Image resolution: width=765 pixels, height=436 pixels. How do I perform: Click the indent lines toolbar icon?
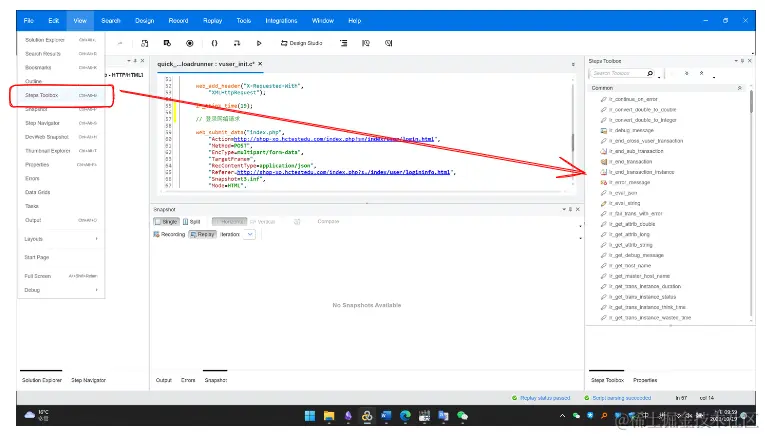pos(343,43)
